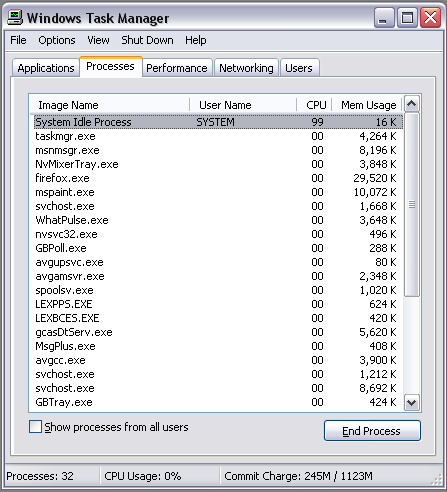Sort by the Mem Usage column header
447x492 pixels.
click(x=367, y=105)
